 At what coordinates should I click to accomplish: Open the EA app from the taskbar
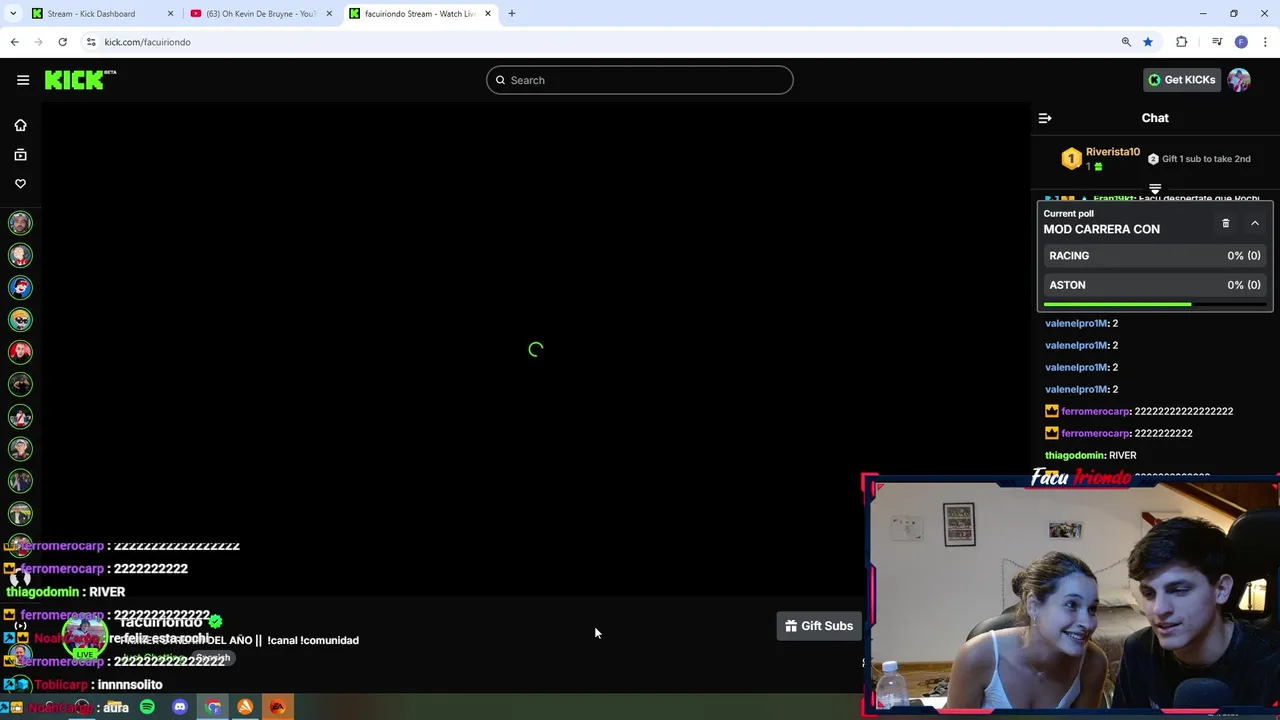(x=277, y=707)
